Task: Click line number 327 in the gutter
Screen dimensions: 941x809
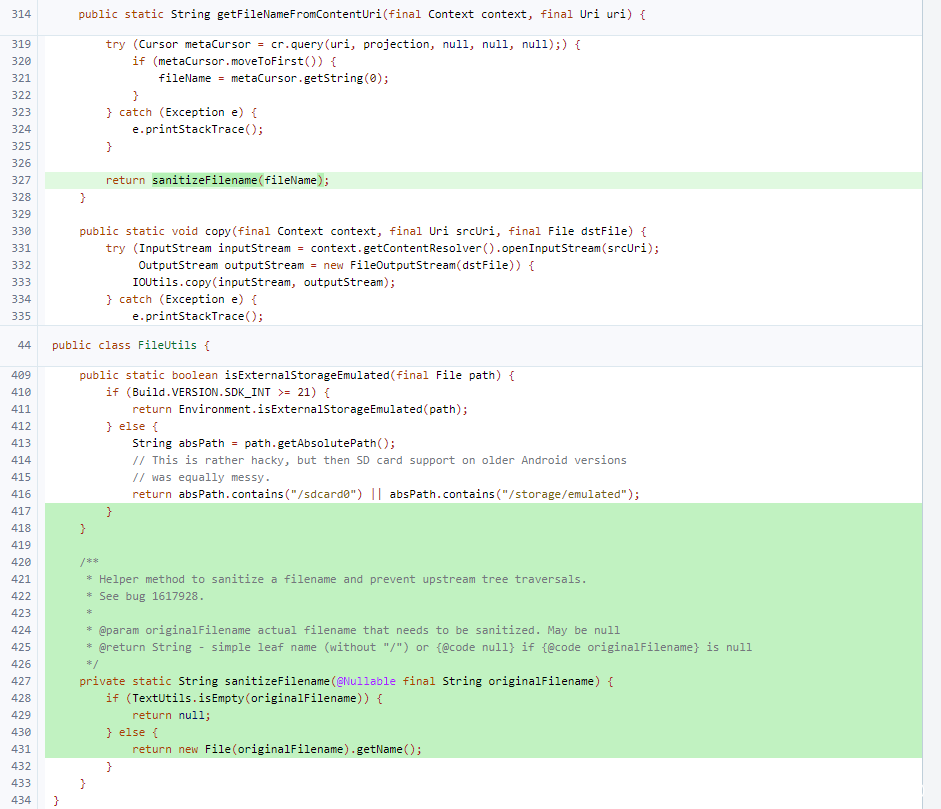Action: 21,180
